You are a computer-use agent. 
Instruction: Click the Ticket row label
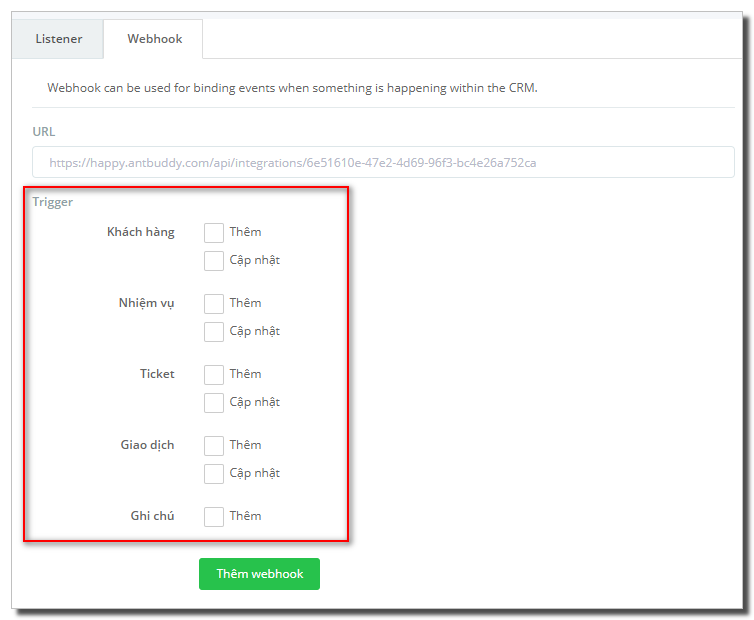157,374
